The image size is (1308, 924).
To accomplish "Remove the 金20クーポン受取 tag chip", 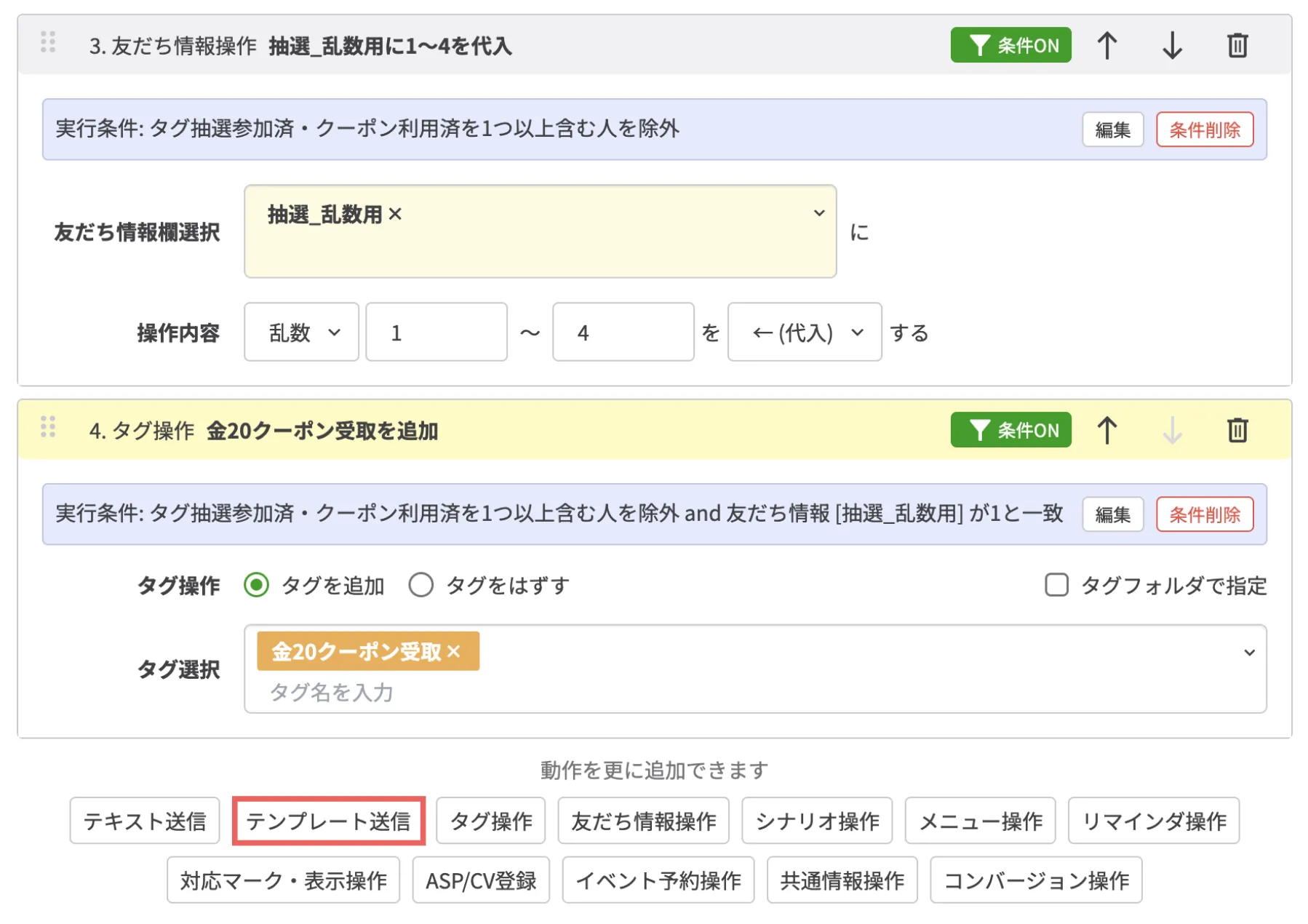I will click(454, 651).
